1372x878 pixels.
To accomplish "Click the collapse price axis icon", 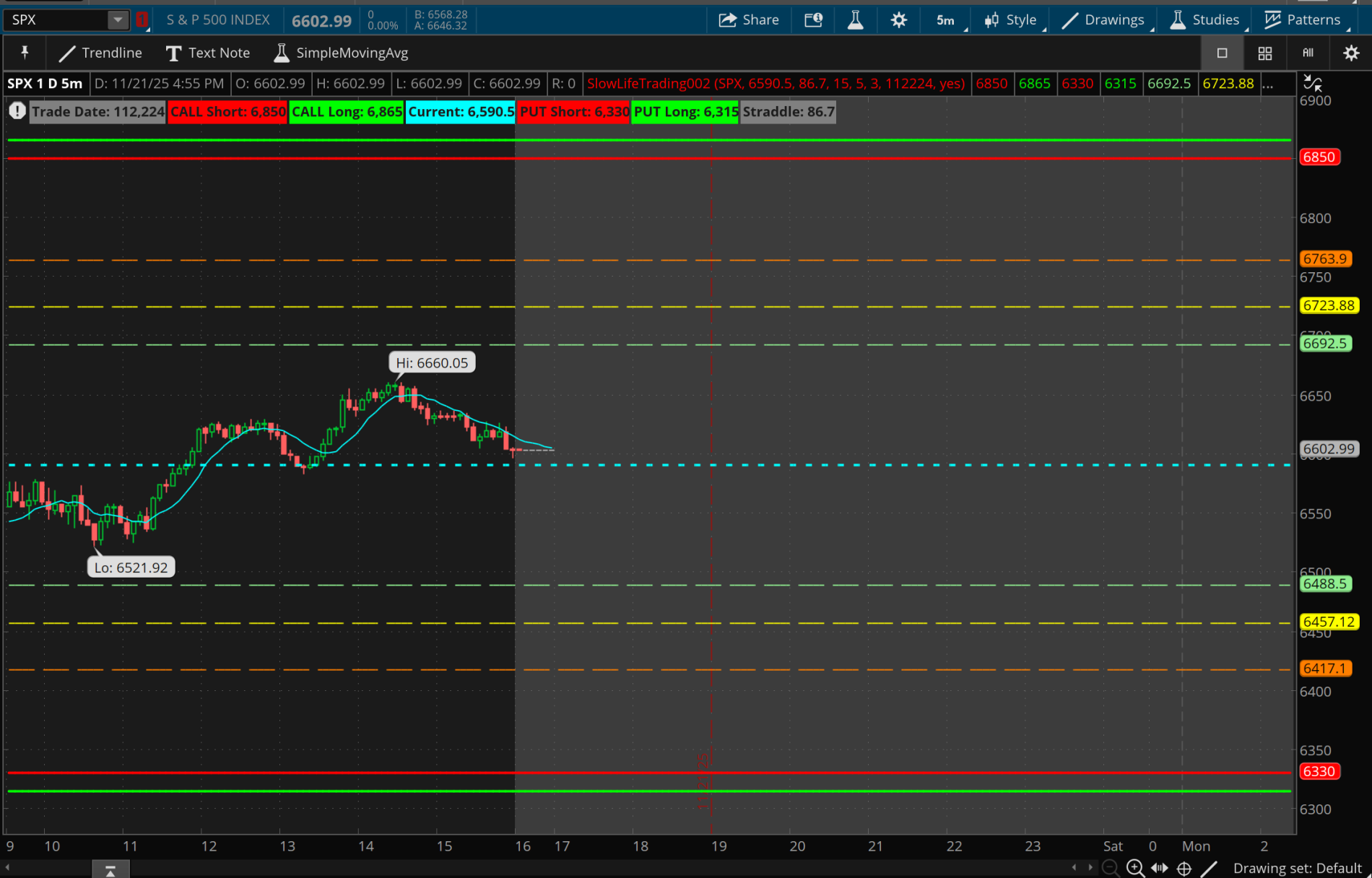I will (1312, 83).
